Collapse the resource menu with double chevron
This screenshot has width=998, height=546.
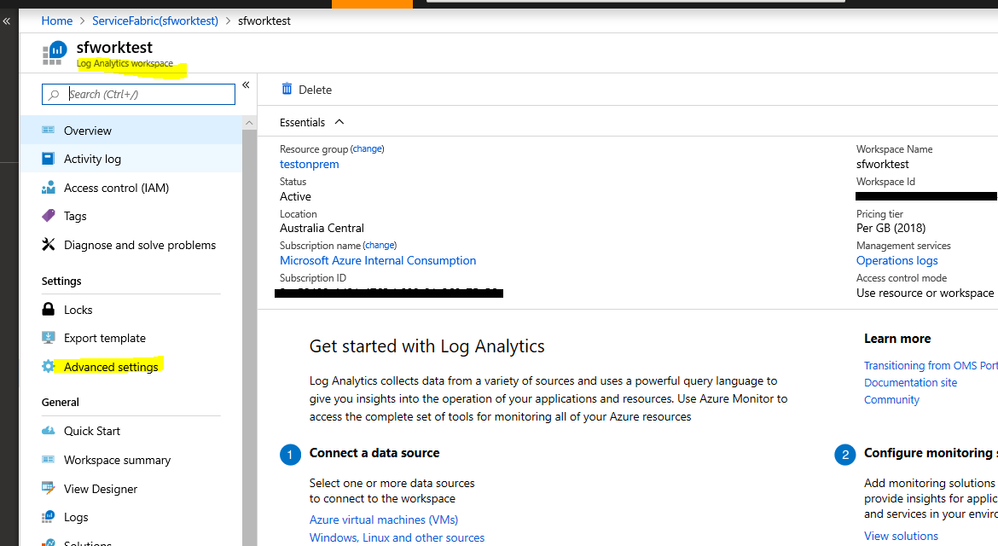pyautogui.click(x=246, y=85)
